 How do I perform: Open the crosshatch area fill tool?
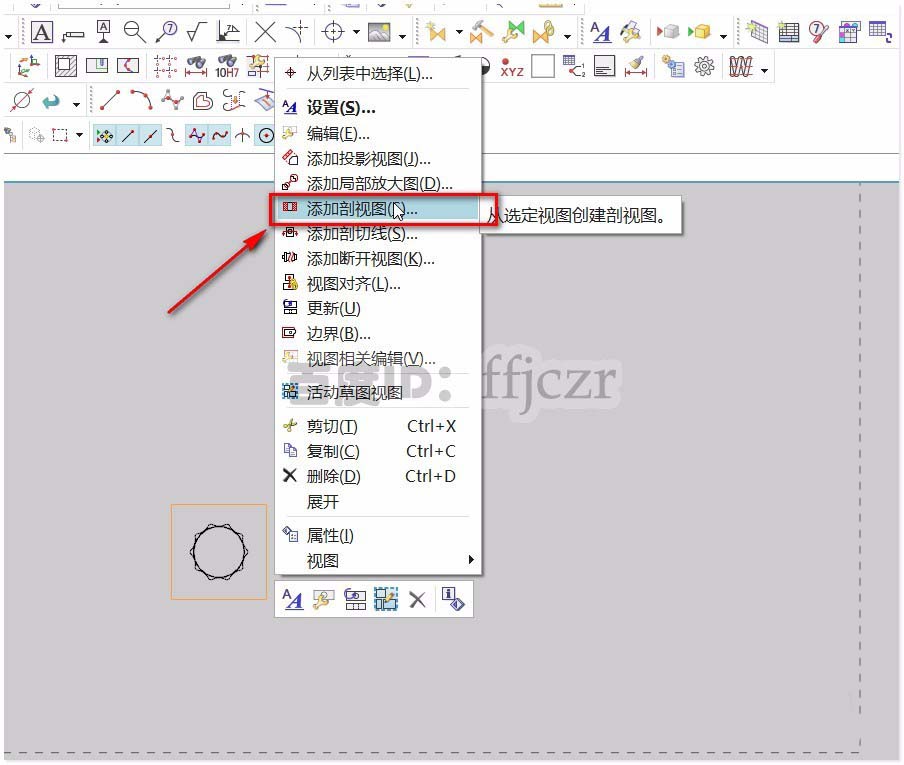[66, 66]
